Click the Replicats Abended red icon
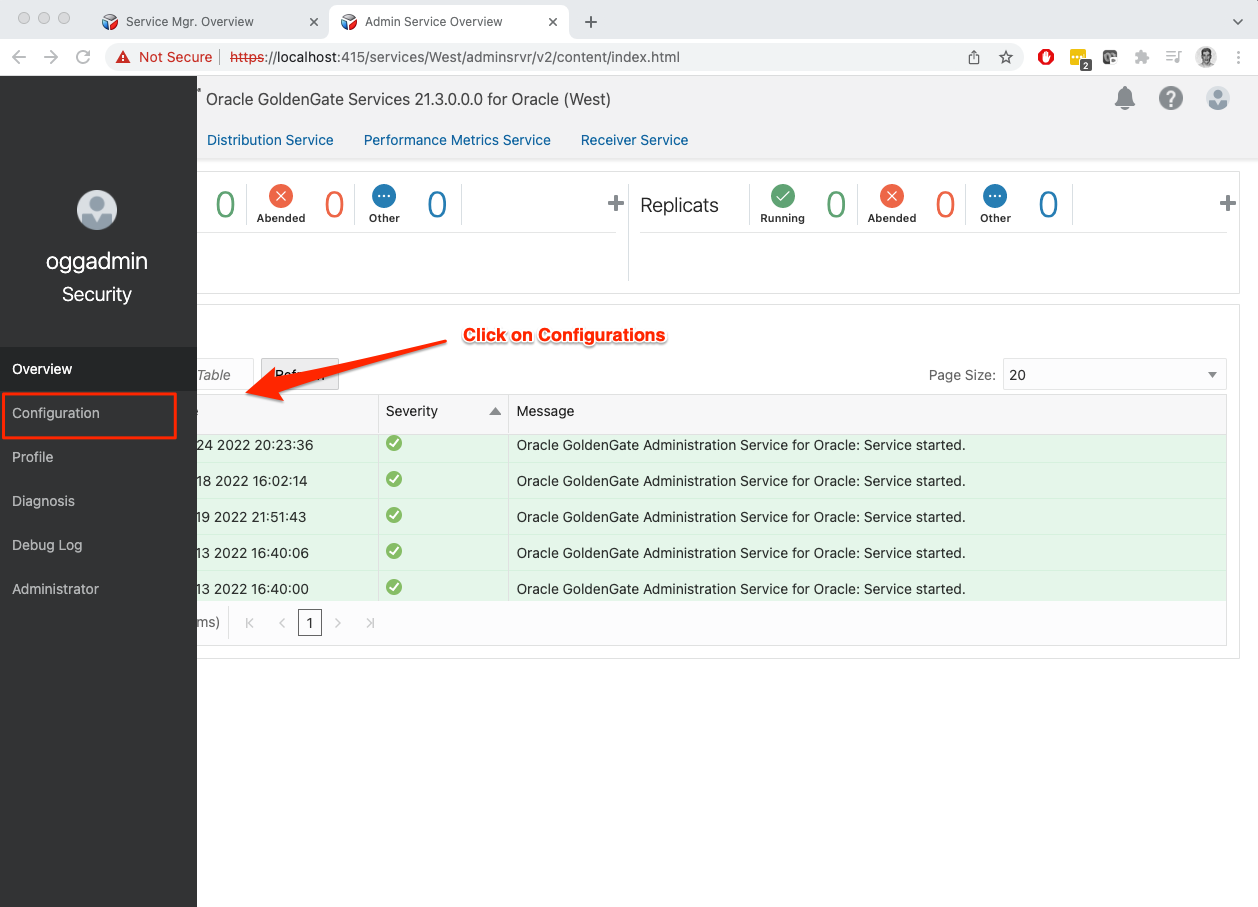The height and width of the screenshot is (907, 1258). (891, 196)
